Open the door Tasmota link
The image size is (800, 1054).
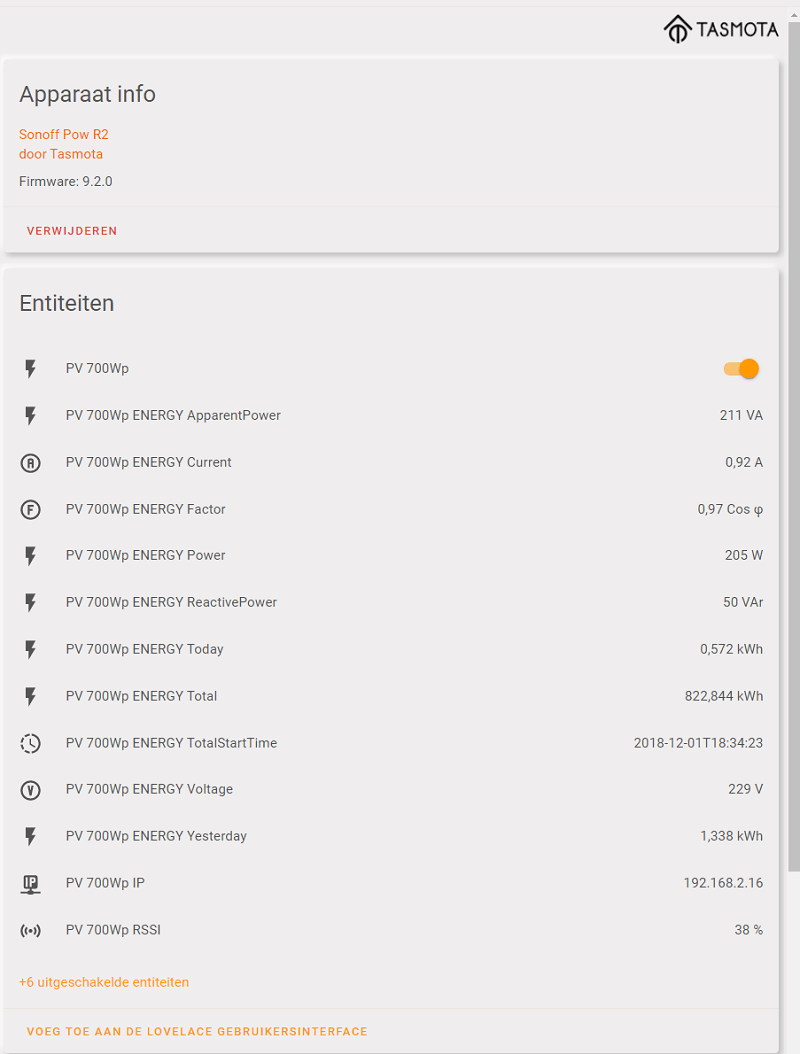(x=61, y=154)
